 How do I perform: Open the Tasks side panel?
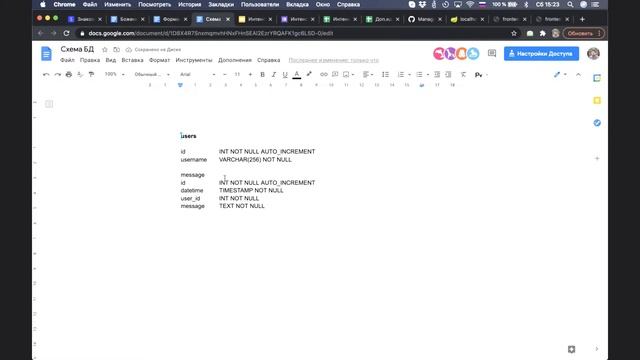(x=597, y=123)
